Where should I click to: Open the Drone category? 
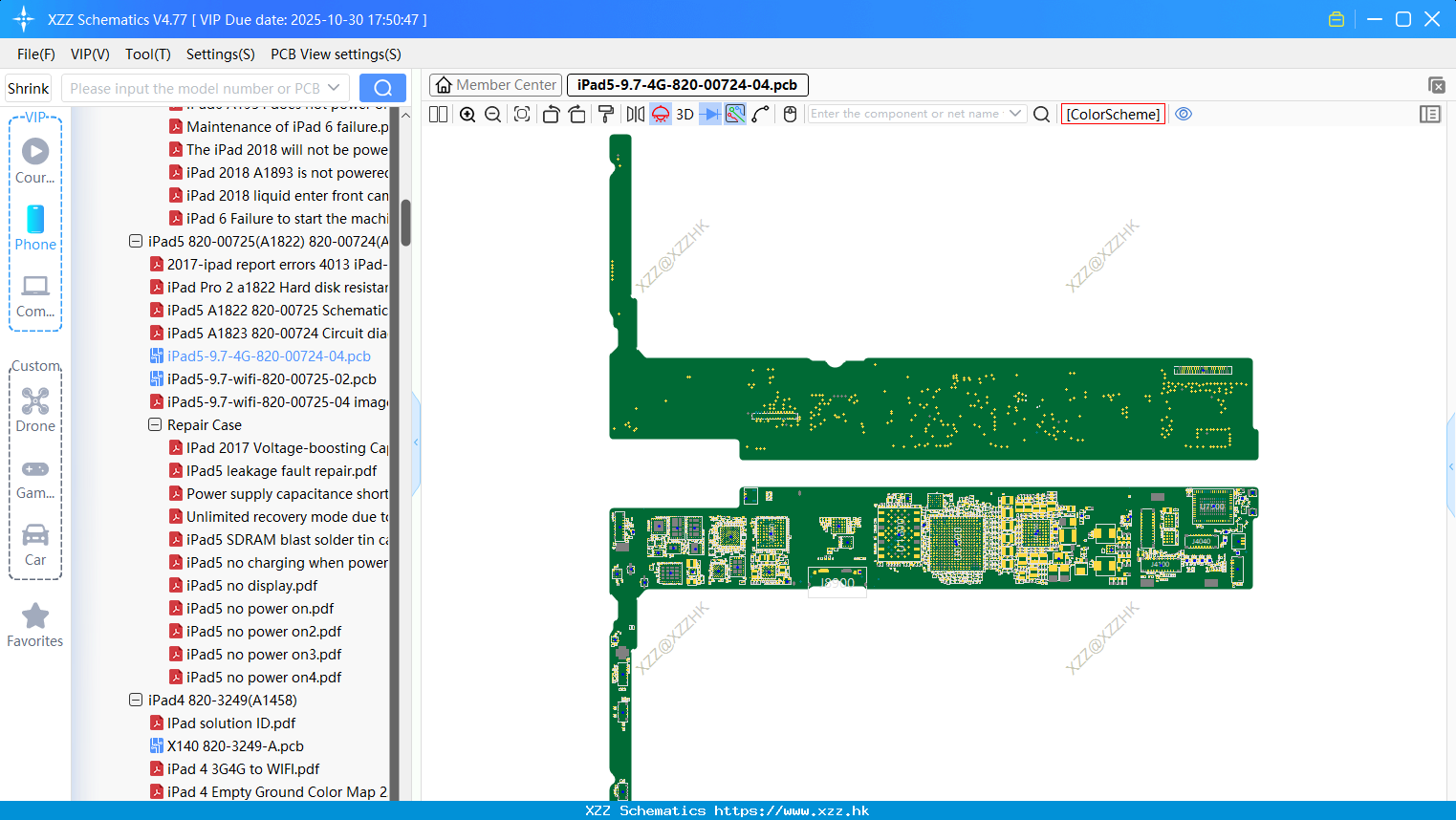pos(35,410)
